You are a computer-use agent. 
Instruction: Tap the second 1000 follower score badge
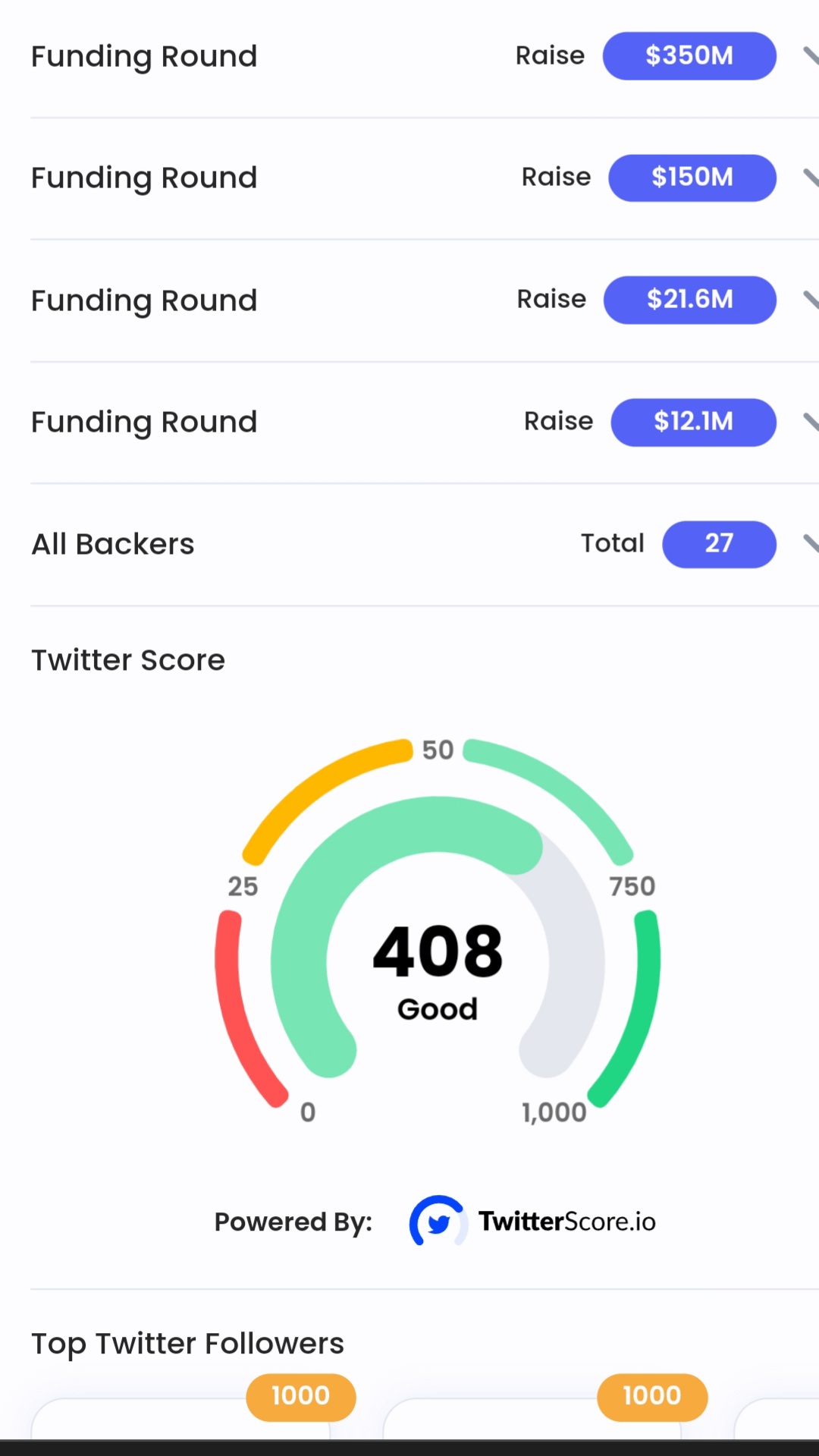click(651, 1396)
